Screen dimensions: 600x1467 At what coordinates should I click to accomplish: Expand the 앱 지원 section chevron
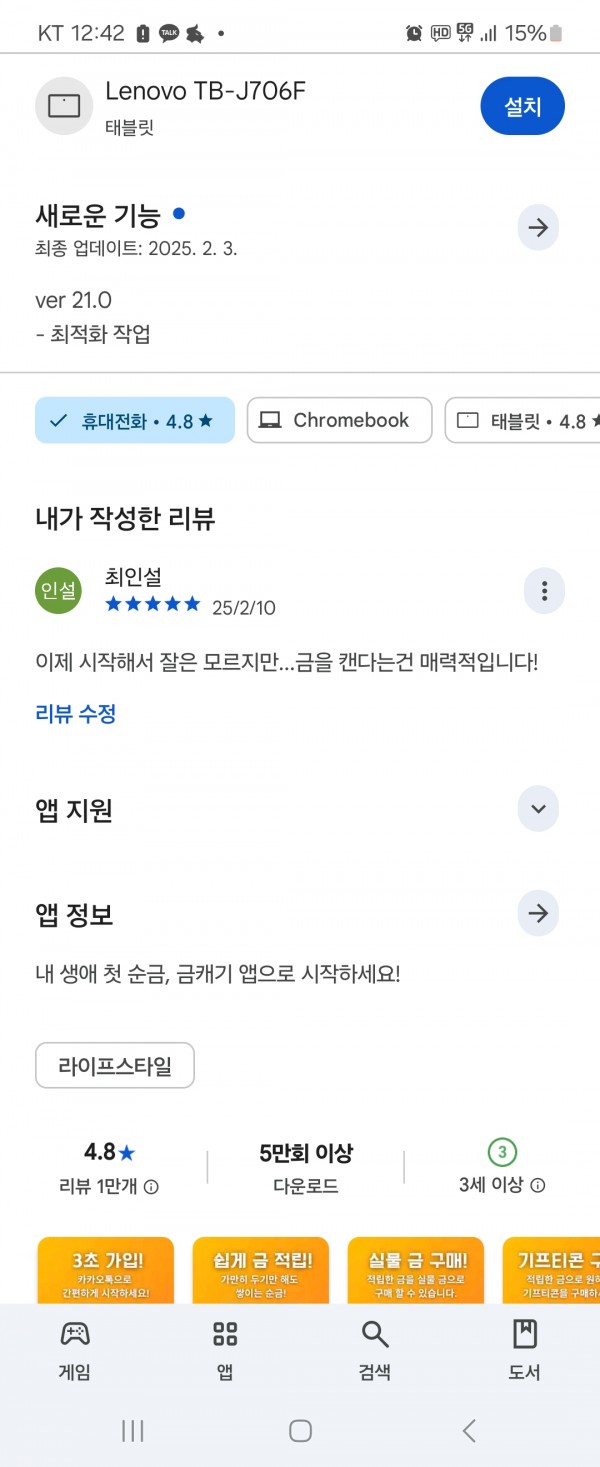click(538, 809)
